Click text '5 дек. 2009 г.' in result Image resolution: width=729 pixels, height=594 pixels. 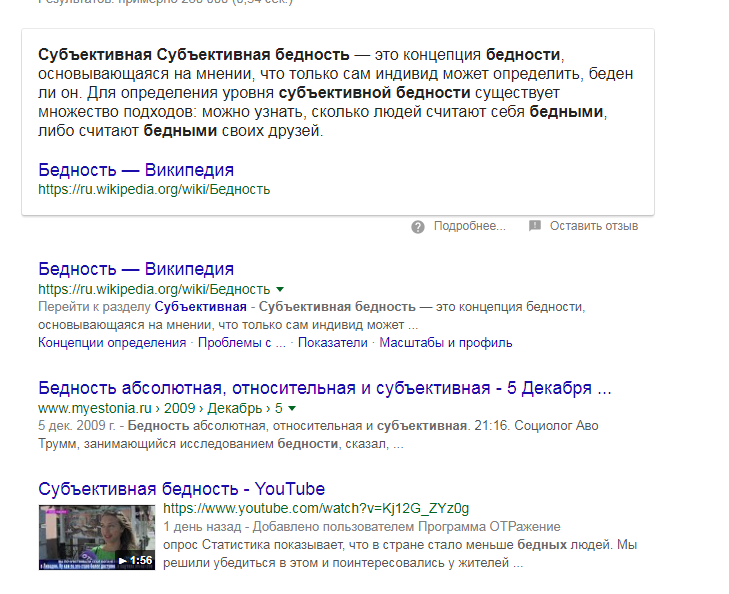click(77, 426)
